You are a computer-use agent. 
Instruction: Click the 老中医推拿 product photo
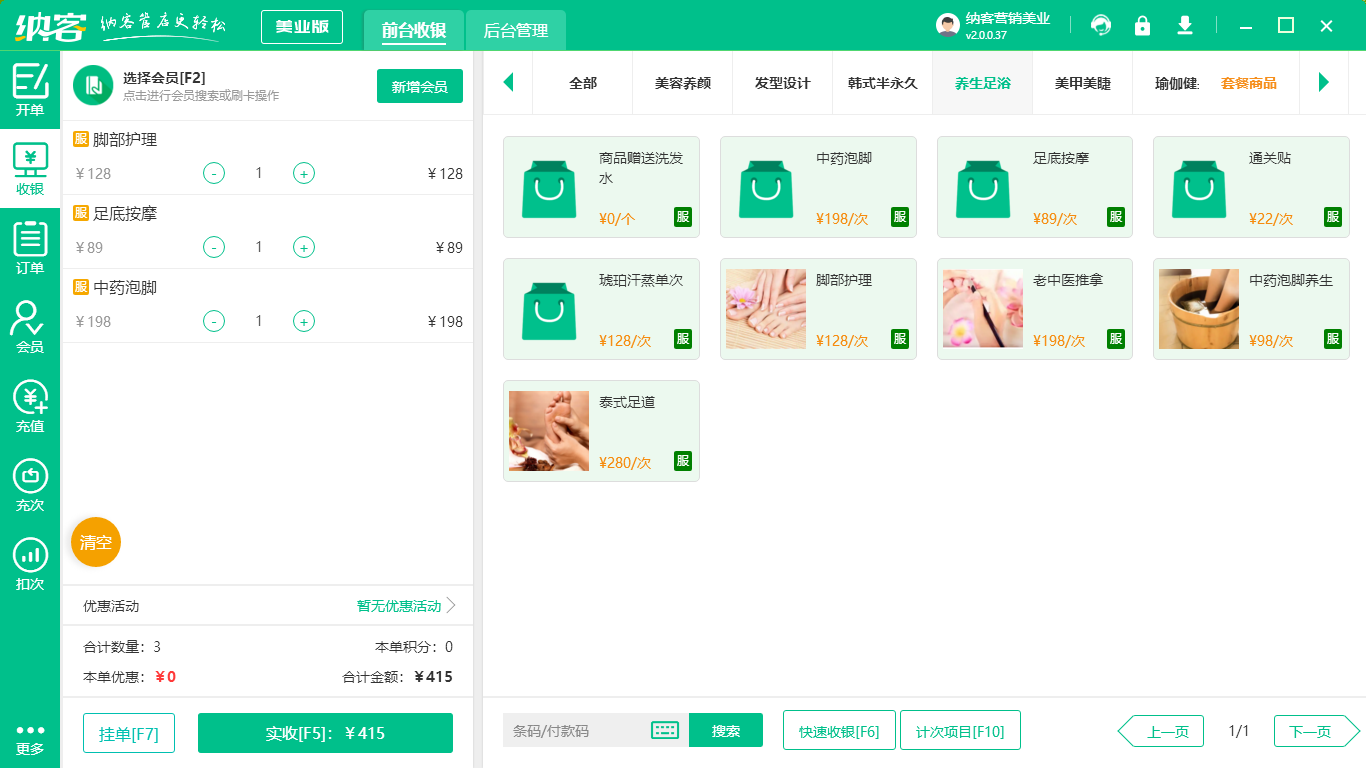(x=983, y=309)
